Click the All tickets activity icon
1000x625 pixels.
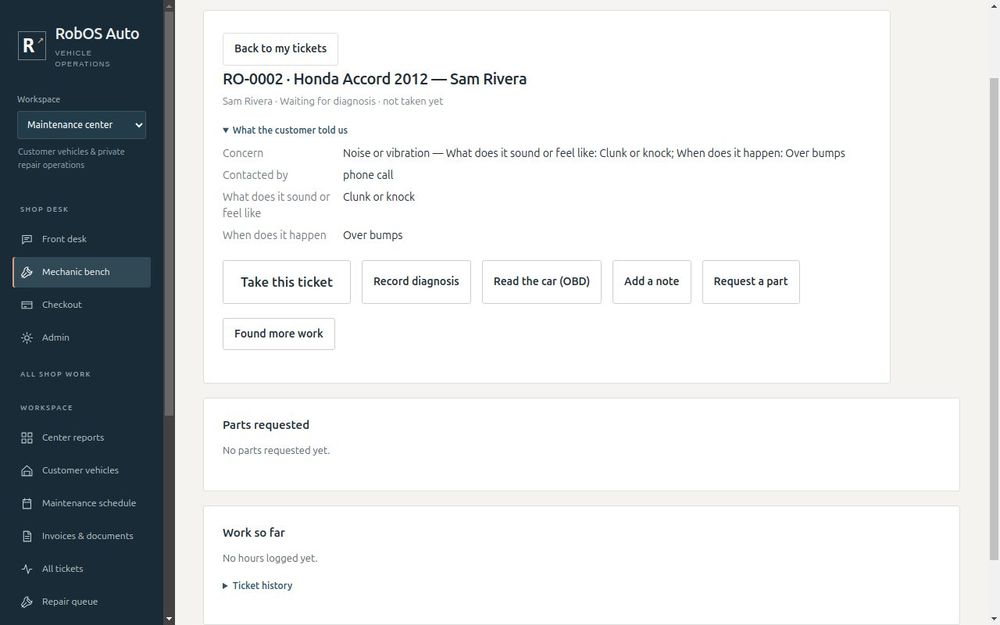[27, 569]
